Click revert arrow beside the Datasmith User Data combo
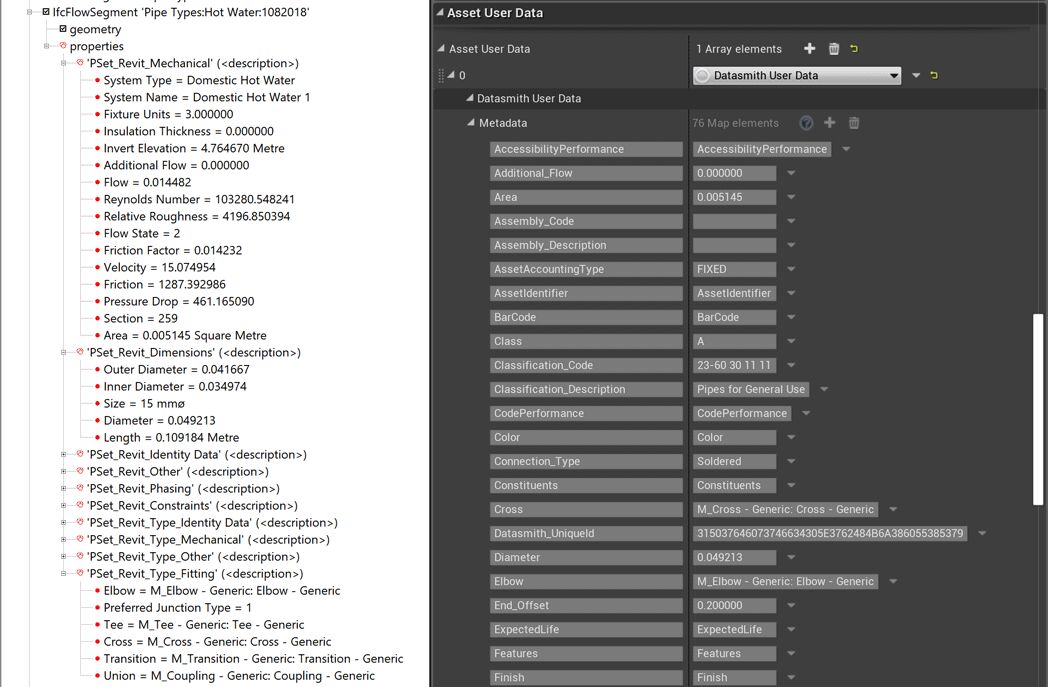1048x687 pixels. tap(934, 75)
